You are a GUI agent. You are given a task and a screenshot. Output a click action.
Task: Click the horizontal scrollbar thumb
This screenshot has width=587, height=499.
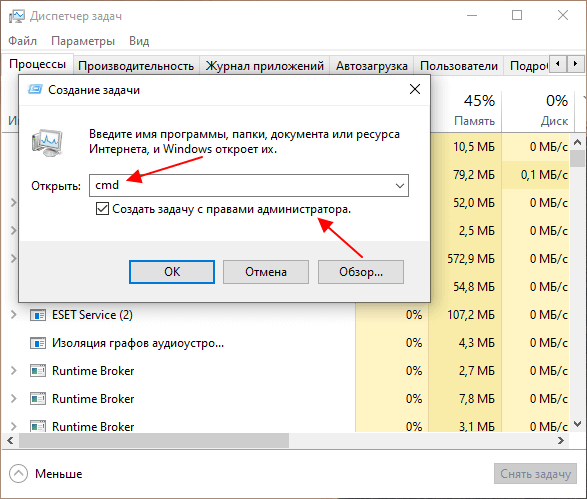[x=154, y=441]
